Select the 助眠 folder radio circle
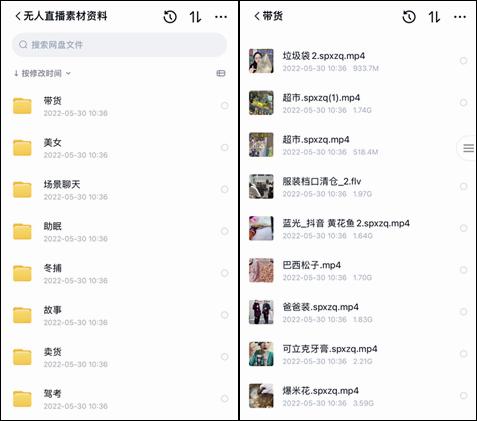 tap(225, 231)
